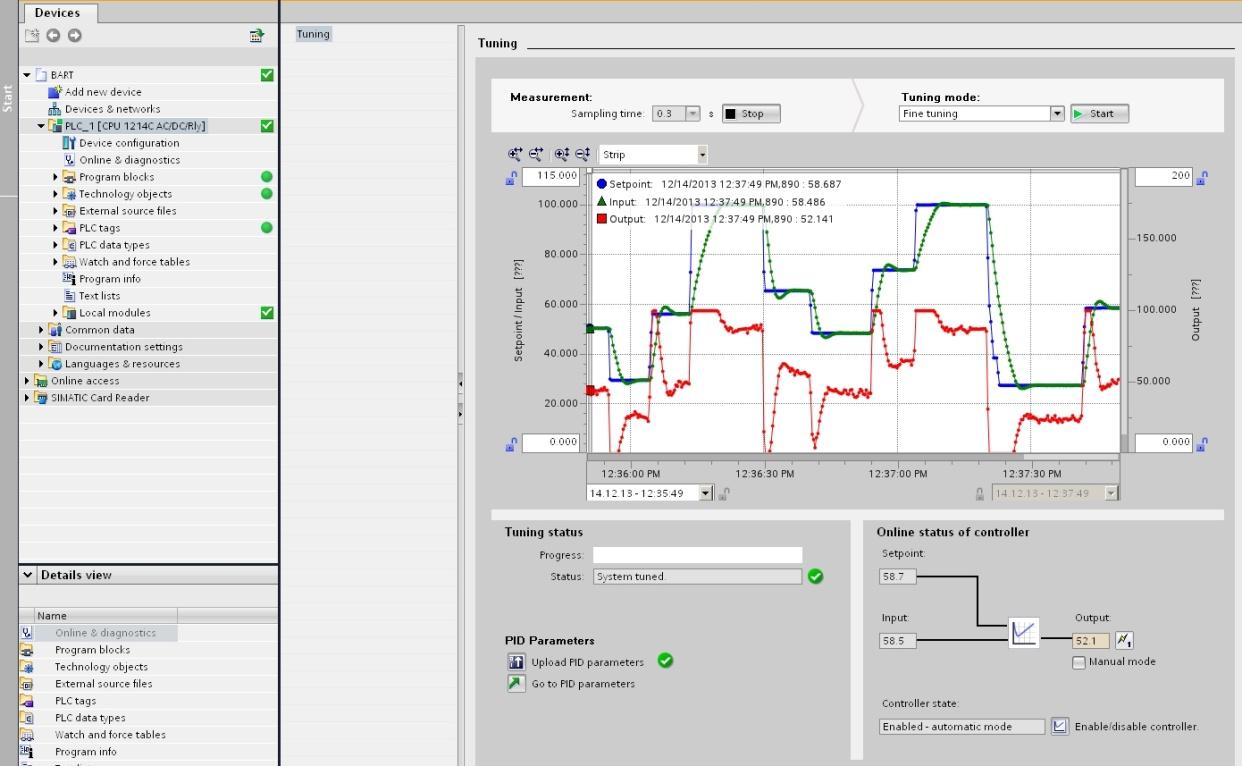Image resolution: width=1242 pixels, height=766 pixels.
Task: Open Program info in project tree
Action: click(110, 279)
